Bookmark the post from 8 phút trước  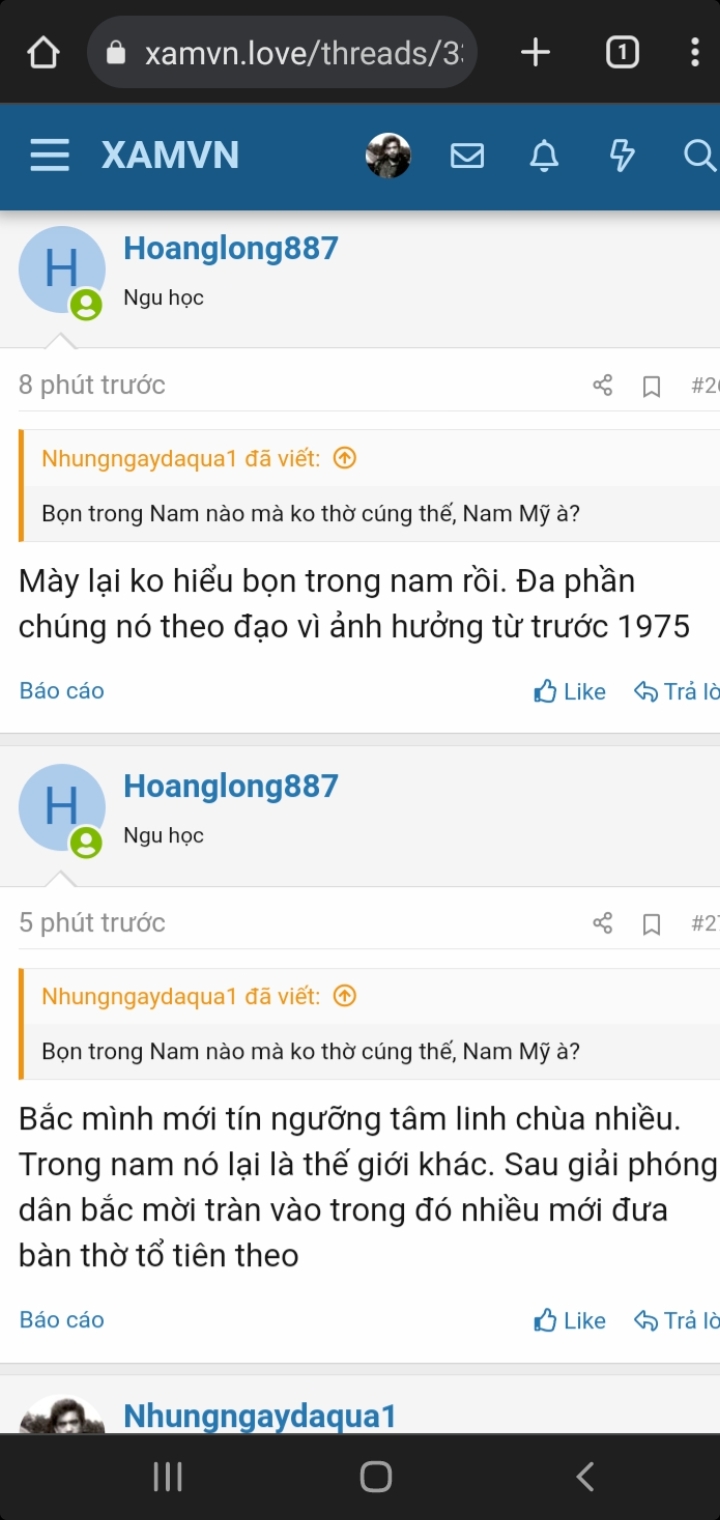(651, 386)
